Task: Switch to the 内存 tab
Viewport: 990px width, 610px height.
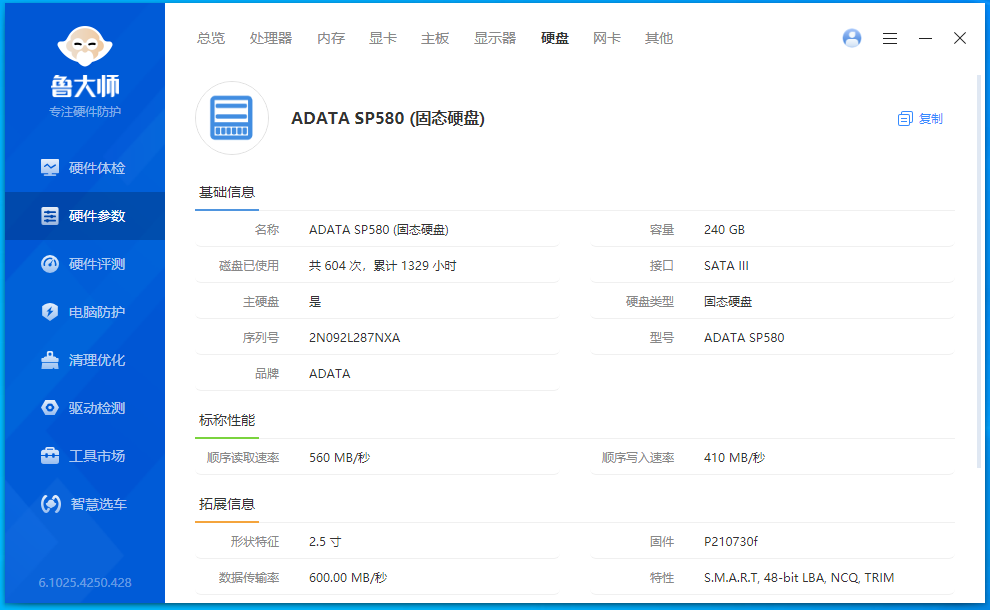Action: [x=331, y=39]
